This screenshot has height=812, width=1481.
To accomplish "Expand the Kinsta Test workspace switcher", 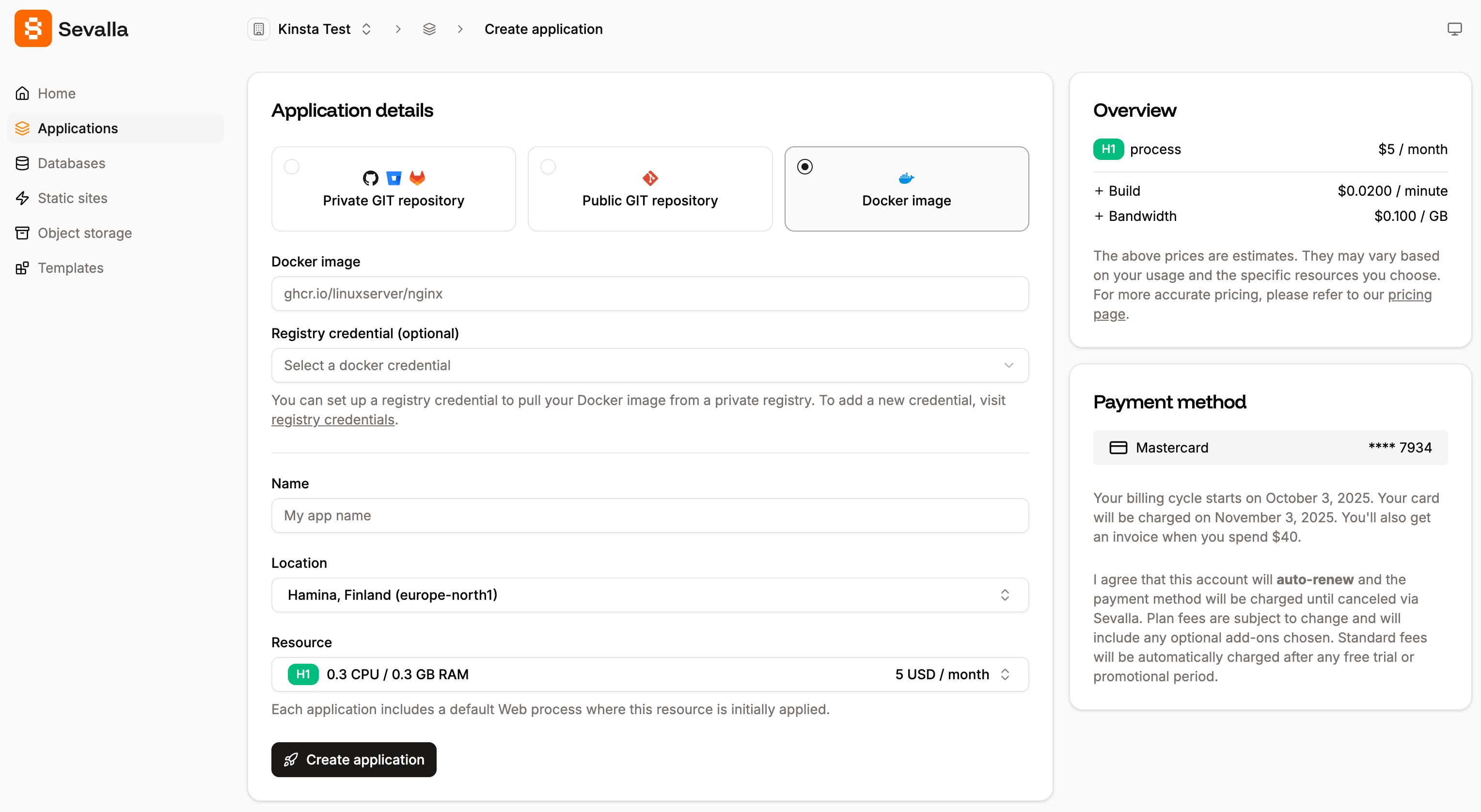I will (366, 29).
